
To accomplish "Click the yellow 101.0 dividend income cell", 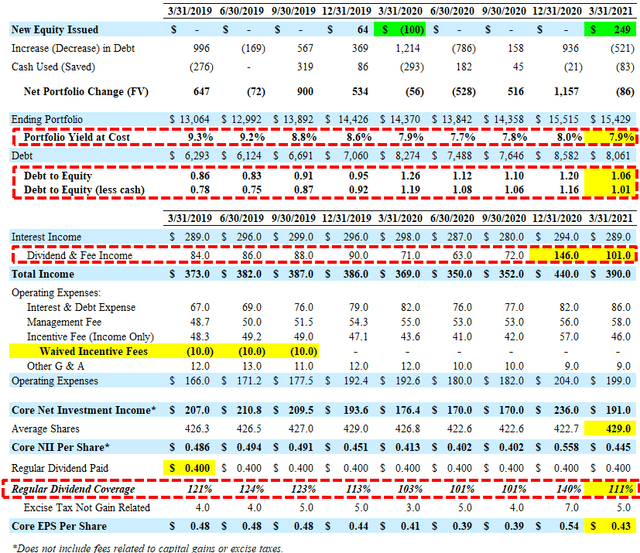I will (x=610, y=255).
